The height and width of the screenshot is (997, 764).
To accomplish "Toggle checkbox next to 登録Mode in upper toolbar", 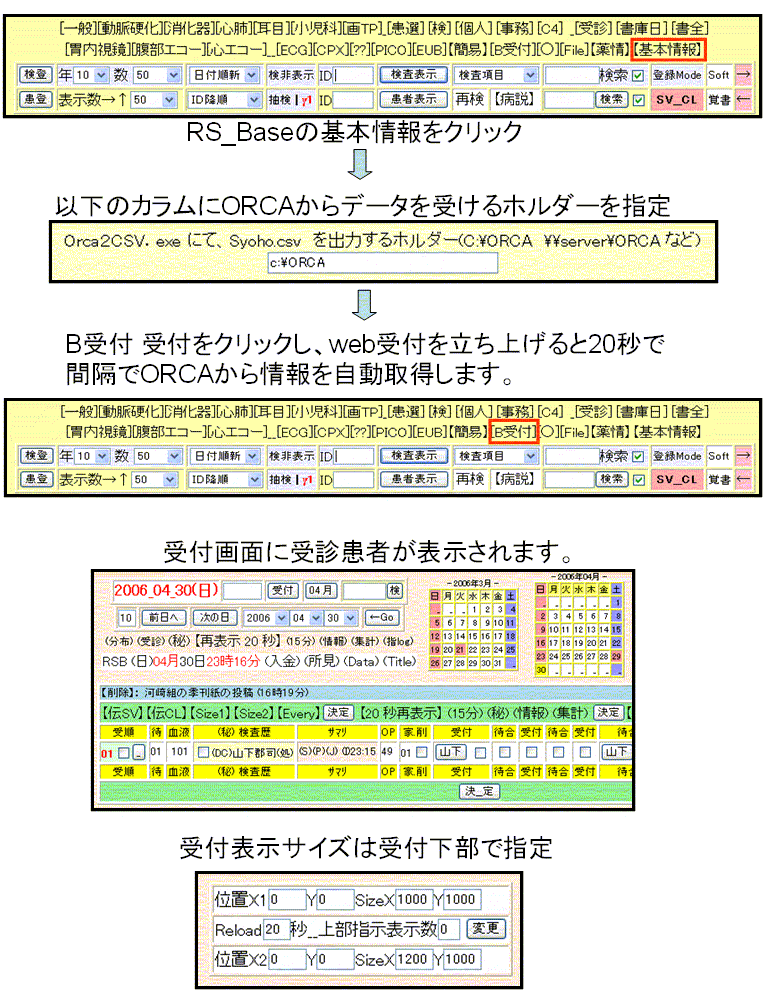I will pos(638,75).
